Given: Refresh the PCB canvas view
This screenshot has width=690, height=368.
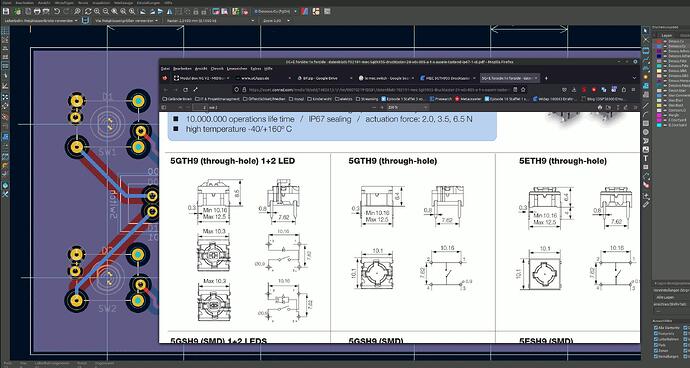Looking at the screenshot, I should [88, 11].
